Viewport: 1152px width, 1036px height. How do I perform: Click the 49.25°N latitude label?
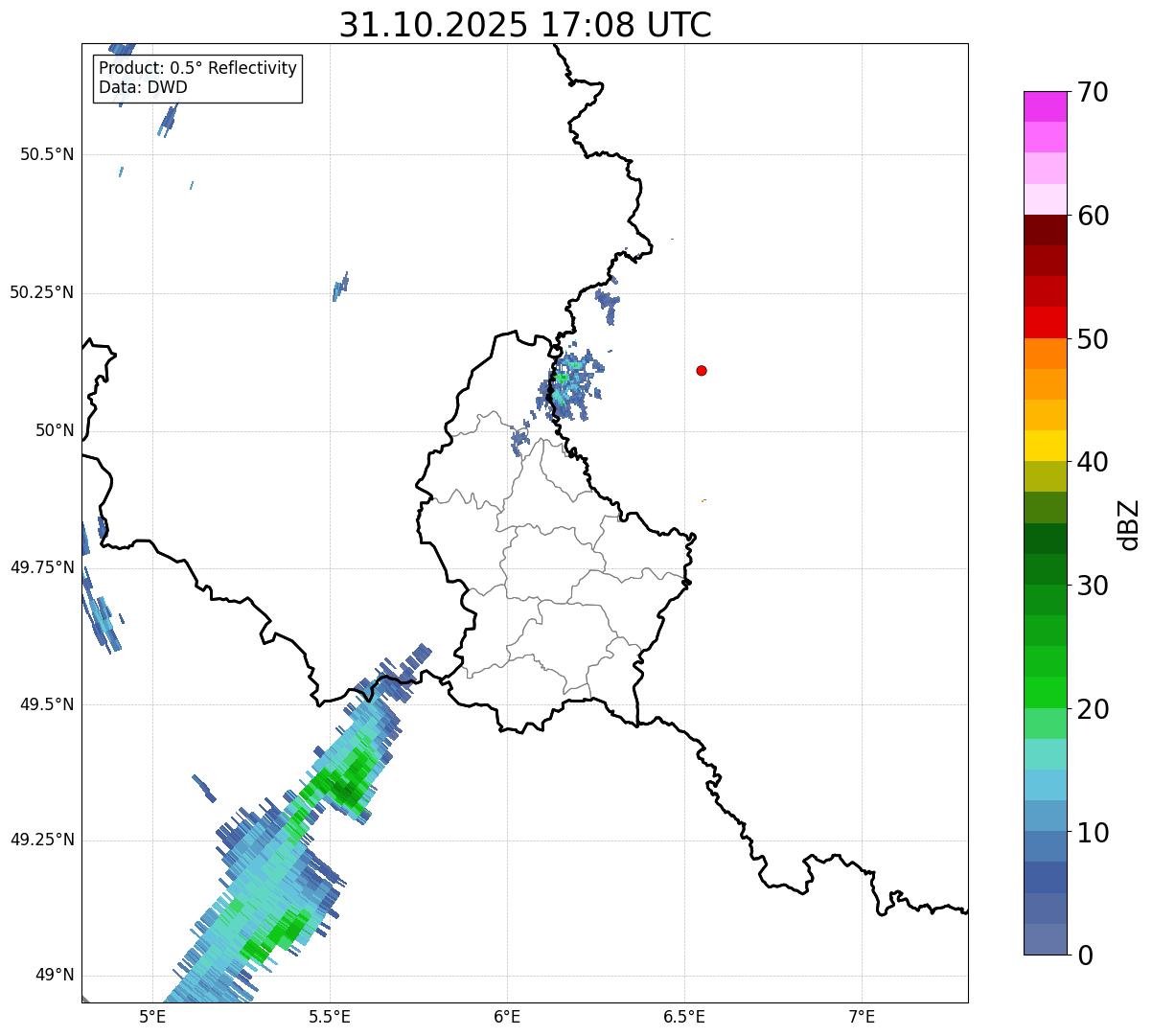pos(42,840)
